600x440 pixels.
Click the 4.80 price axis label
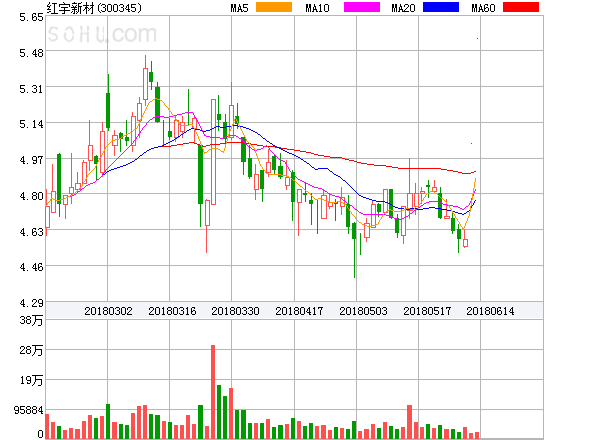click(31, 196)
